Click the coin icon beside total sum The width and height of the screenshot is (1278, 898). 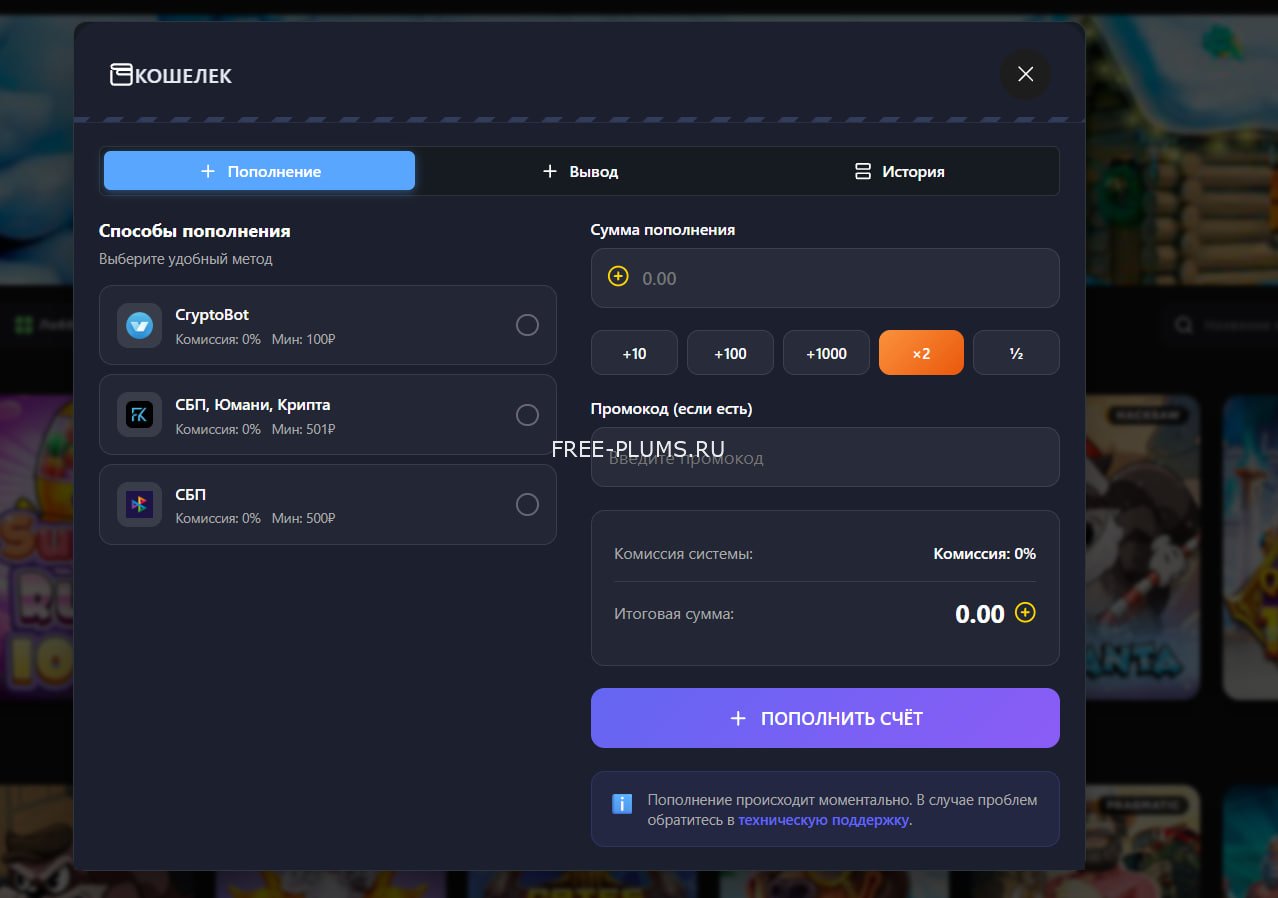1025,612
